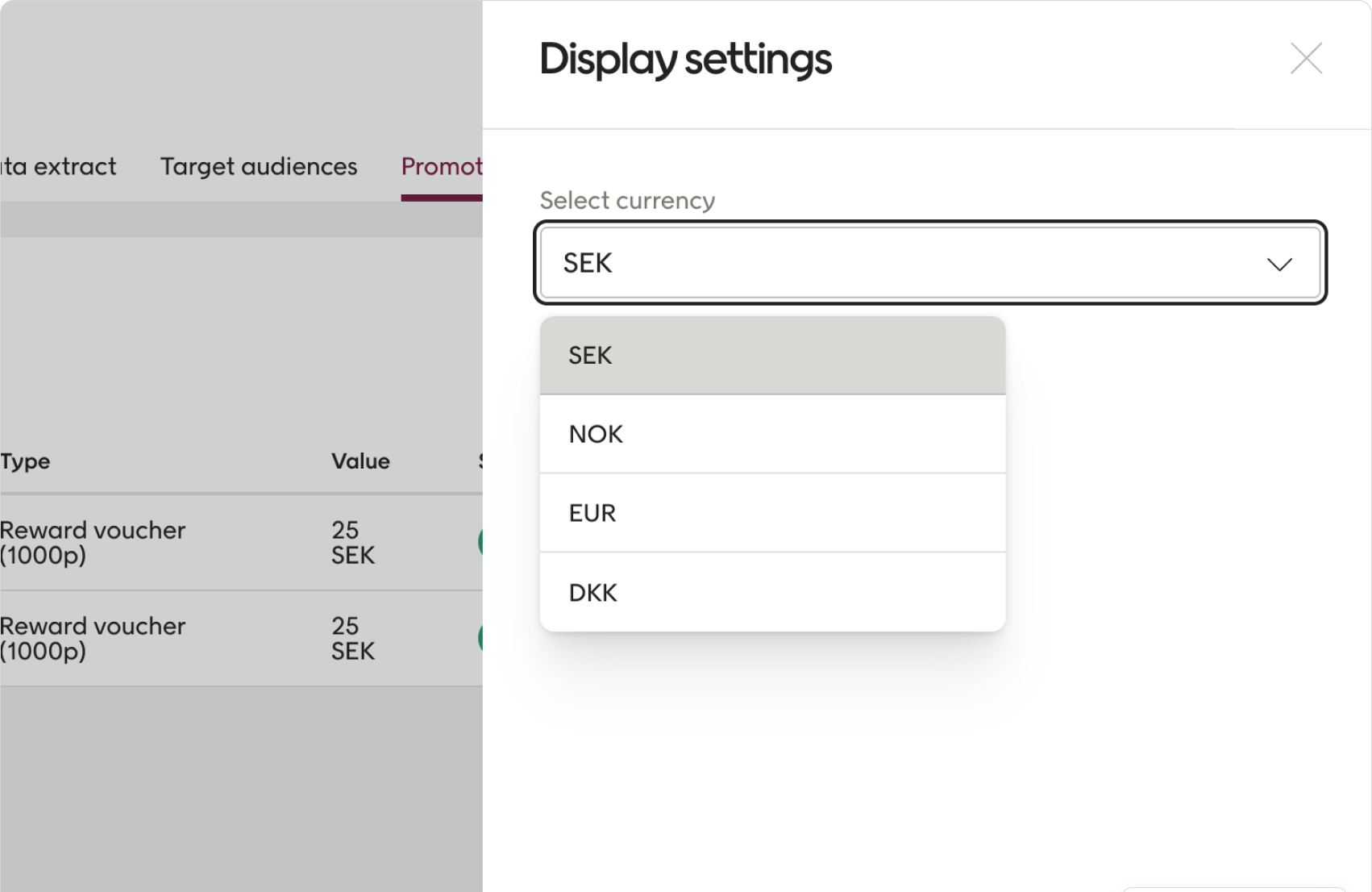This screenshot has height=892, width=1372.
Task: Select the DKK currency option
Action: 772,593
